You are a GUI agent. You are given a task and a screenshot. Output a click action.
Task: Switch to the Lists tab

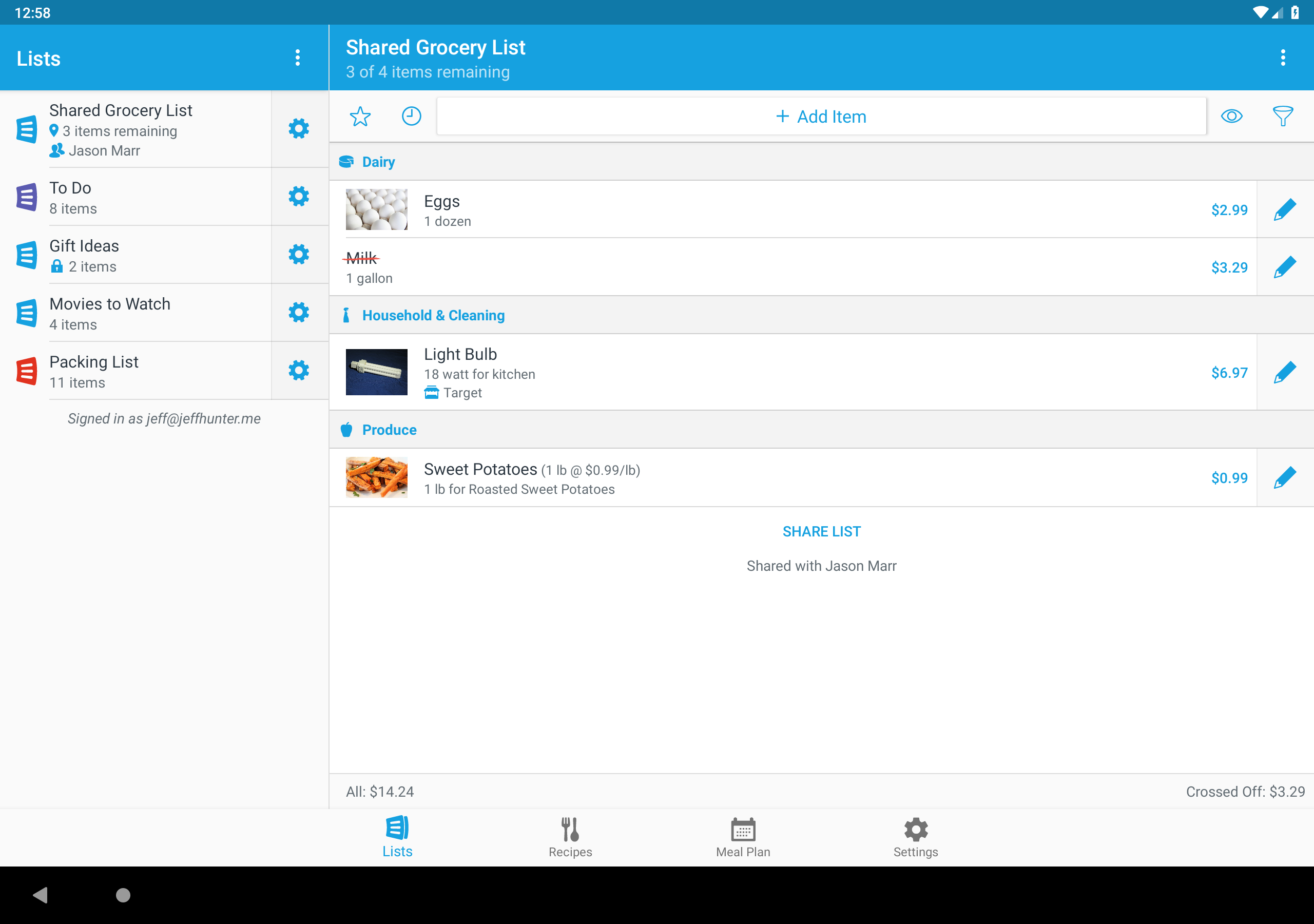point(397,836)
